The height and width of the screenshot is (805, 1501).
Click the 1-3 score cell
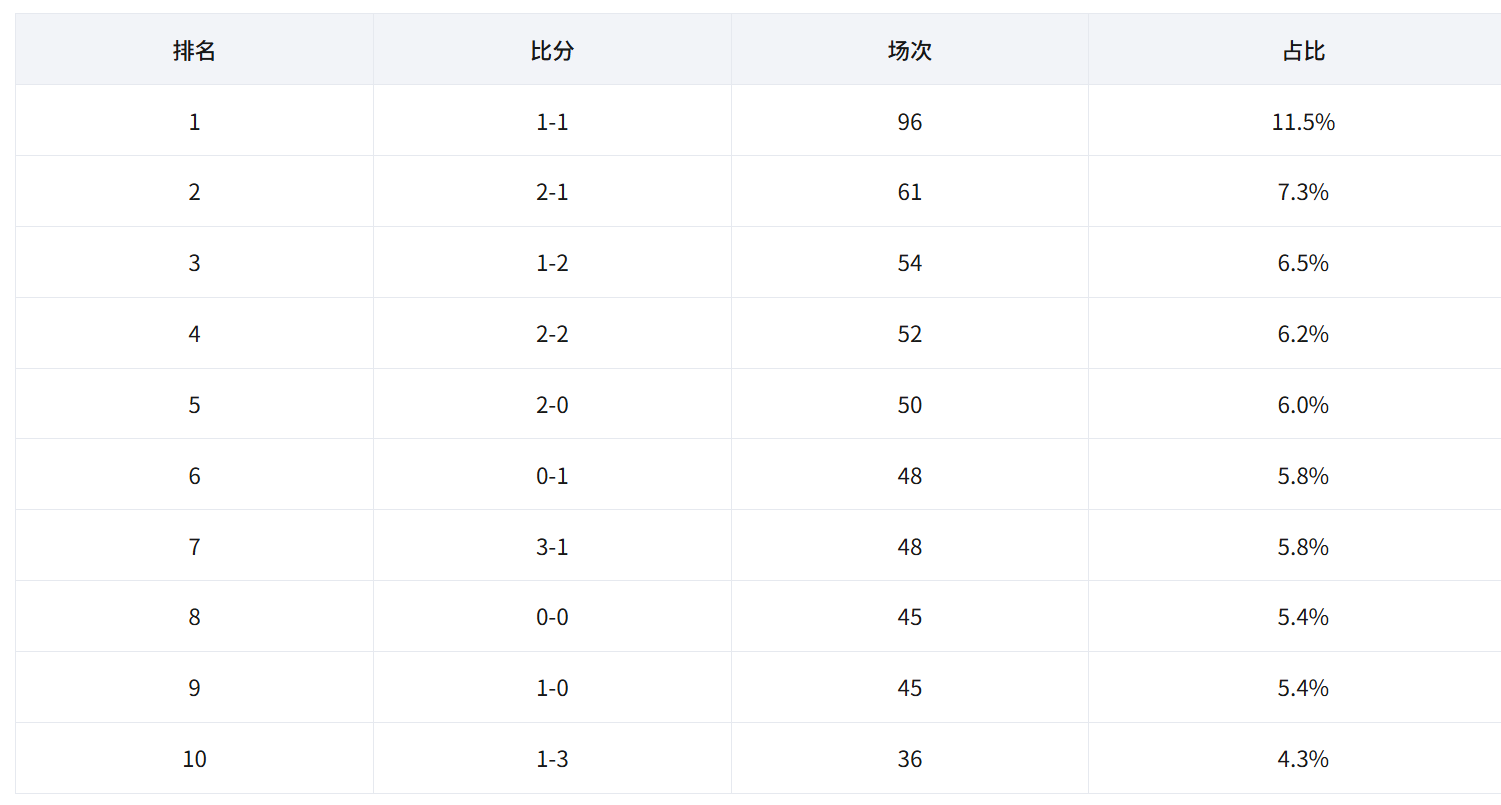[552, 759]
